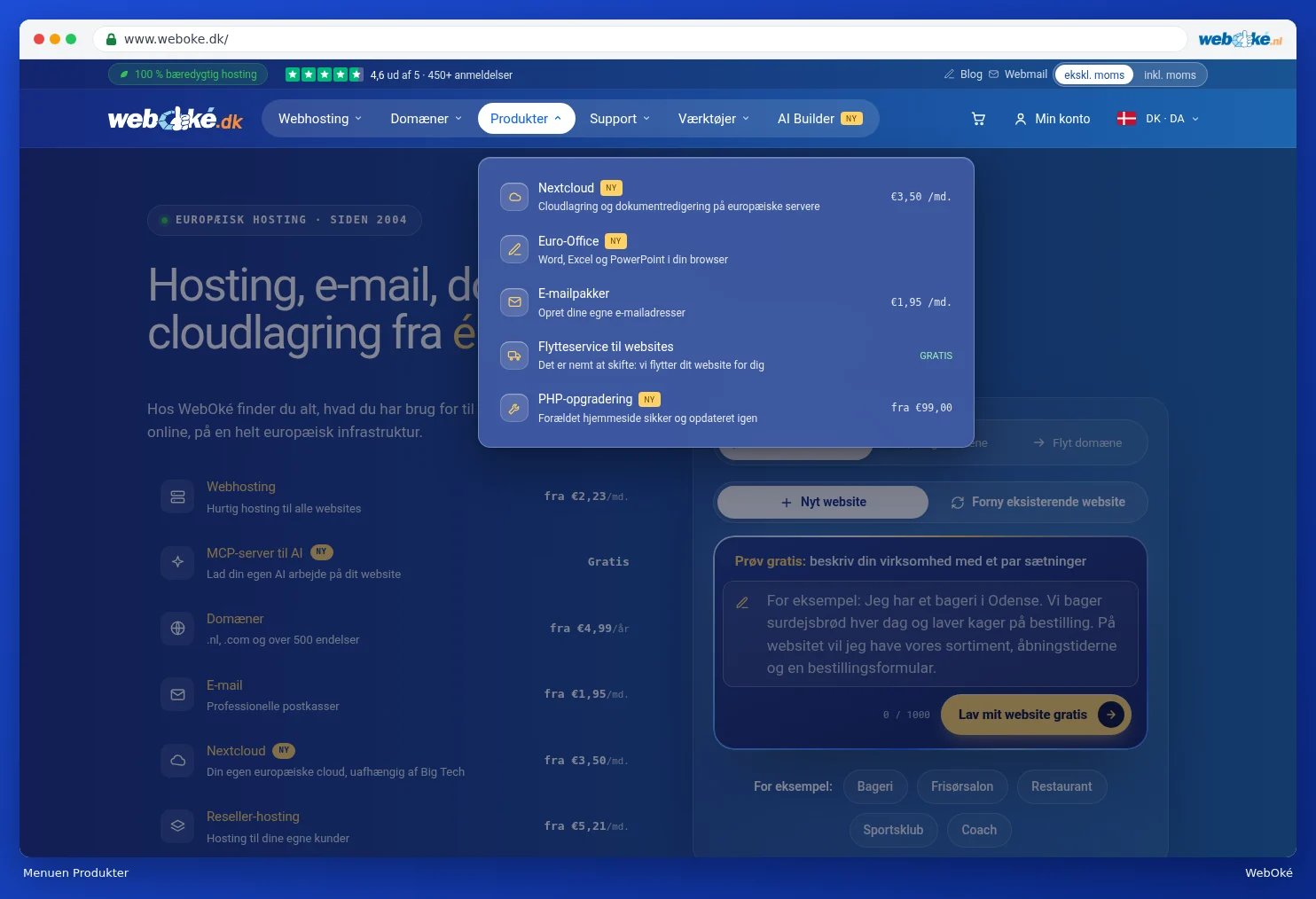Select the Flyt domæne tab

[x=1077, y=442]
